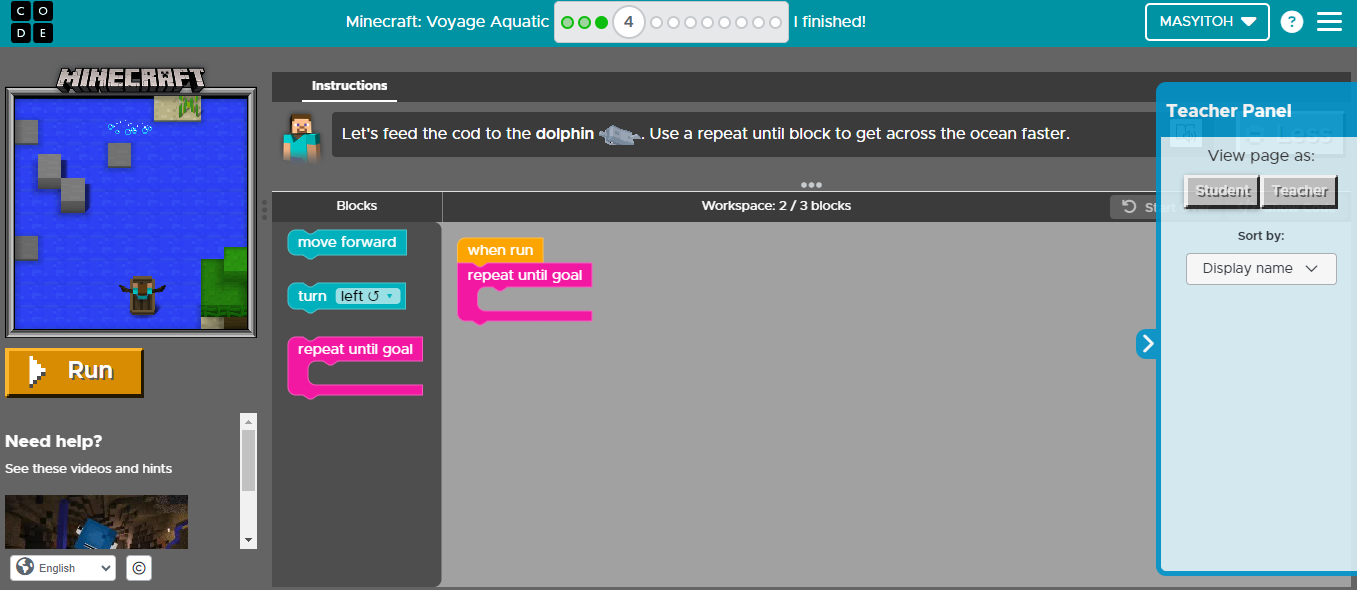Collapse the Teacher Panel with blue arrow

(x=1147, y=344)
